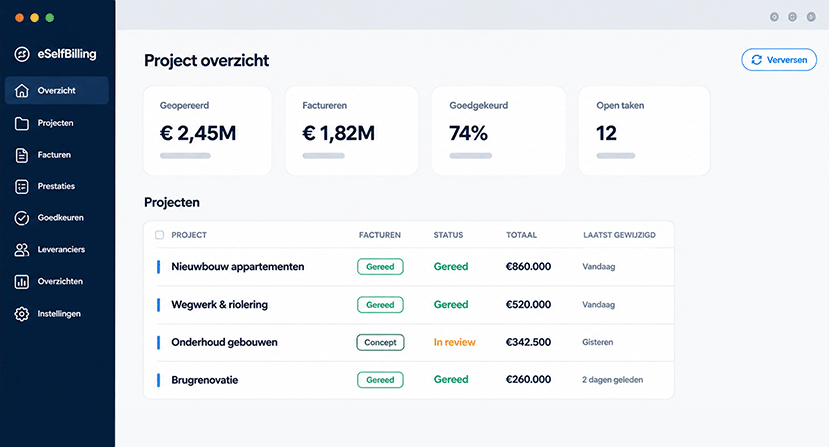This screenshot has width=829, height=447.
Task: Click the LAATST GEWIJZIGD column header
Action: 619,235
